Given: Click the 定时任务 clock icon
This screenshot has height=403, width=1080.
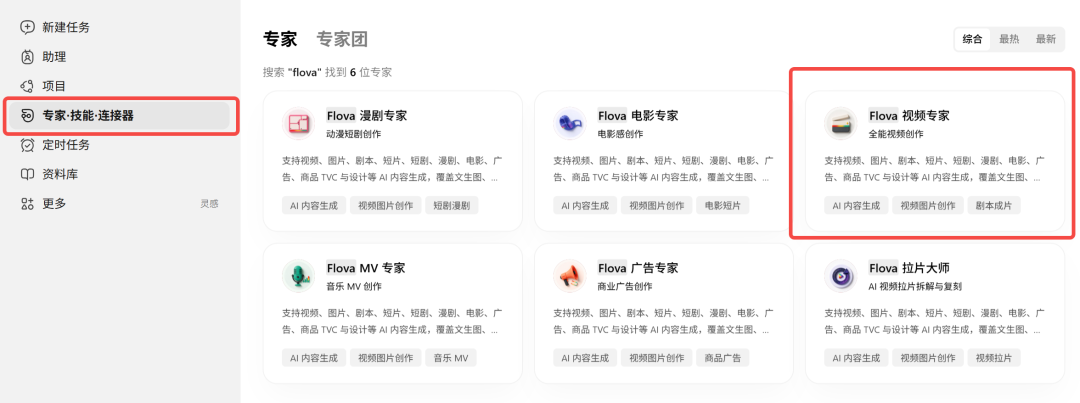Looking at the screenshot, I should click(28, 145).
